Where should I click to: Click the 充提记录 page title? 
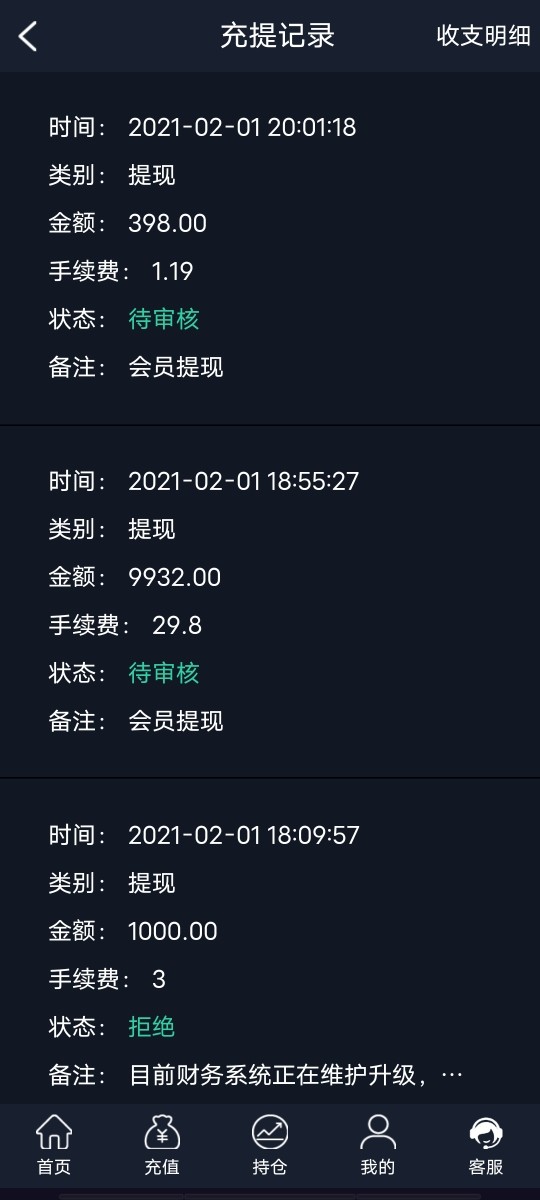click(277, 36)
